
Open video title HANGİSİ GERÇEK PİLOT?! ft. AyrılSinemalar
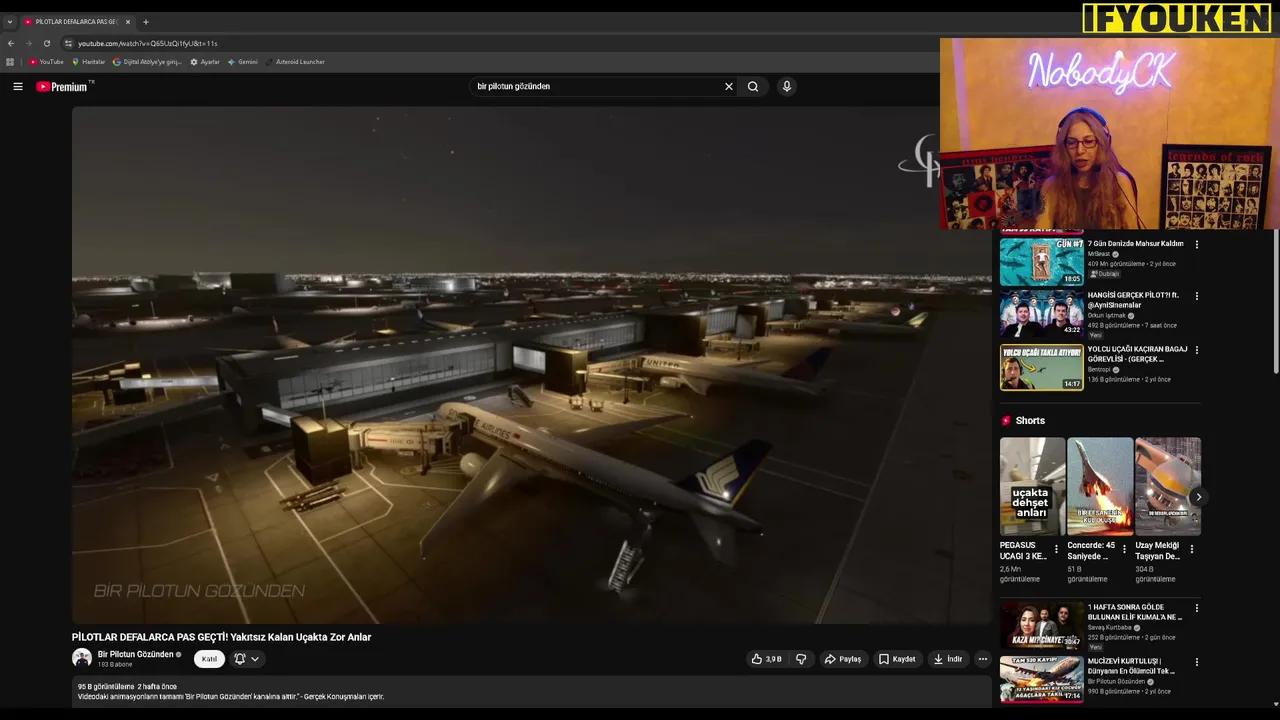pos(1134,300)
